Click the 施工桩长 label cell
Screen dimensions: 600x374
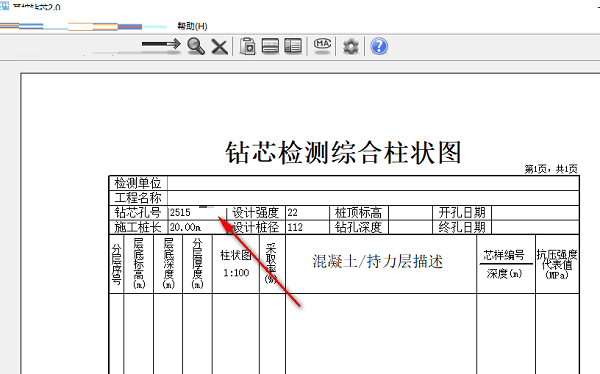[138, 227]
